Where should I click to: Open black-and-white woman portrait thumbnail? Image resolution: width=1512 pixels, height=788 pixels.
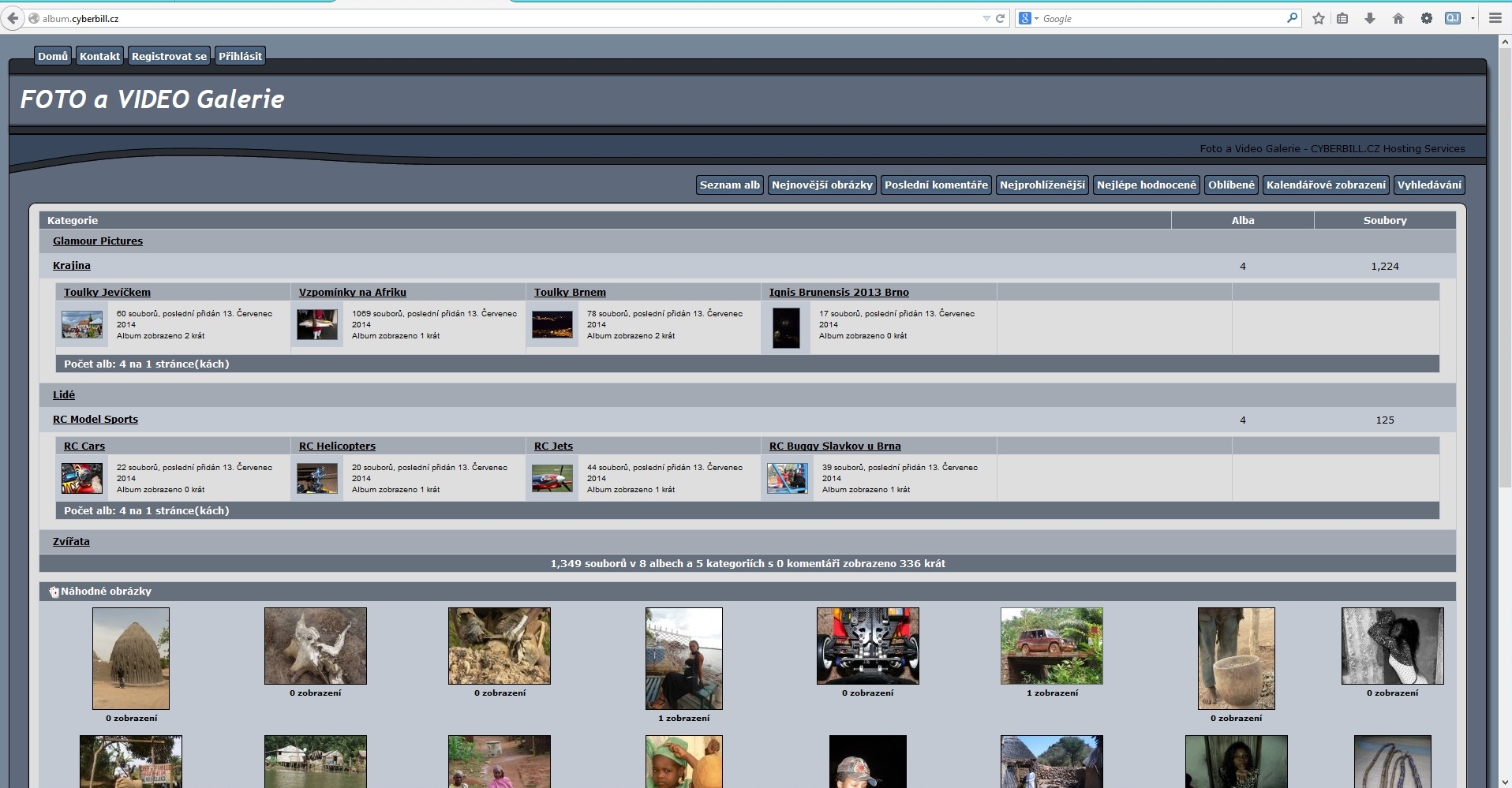[1393, 646]
